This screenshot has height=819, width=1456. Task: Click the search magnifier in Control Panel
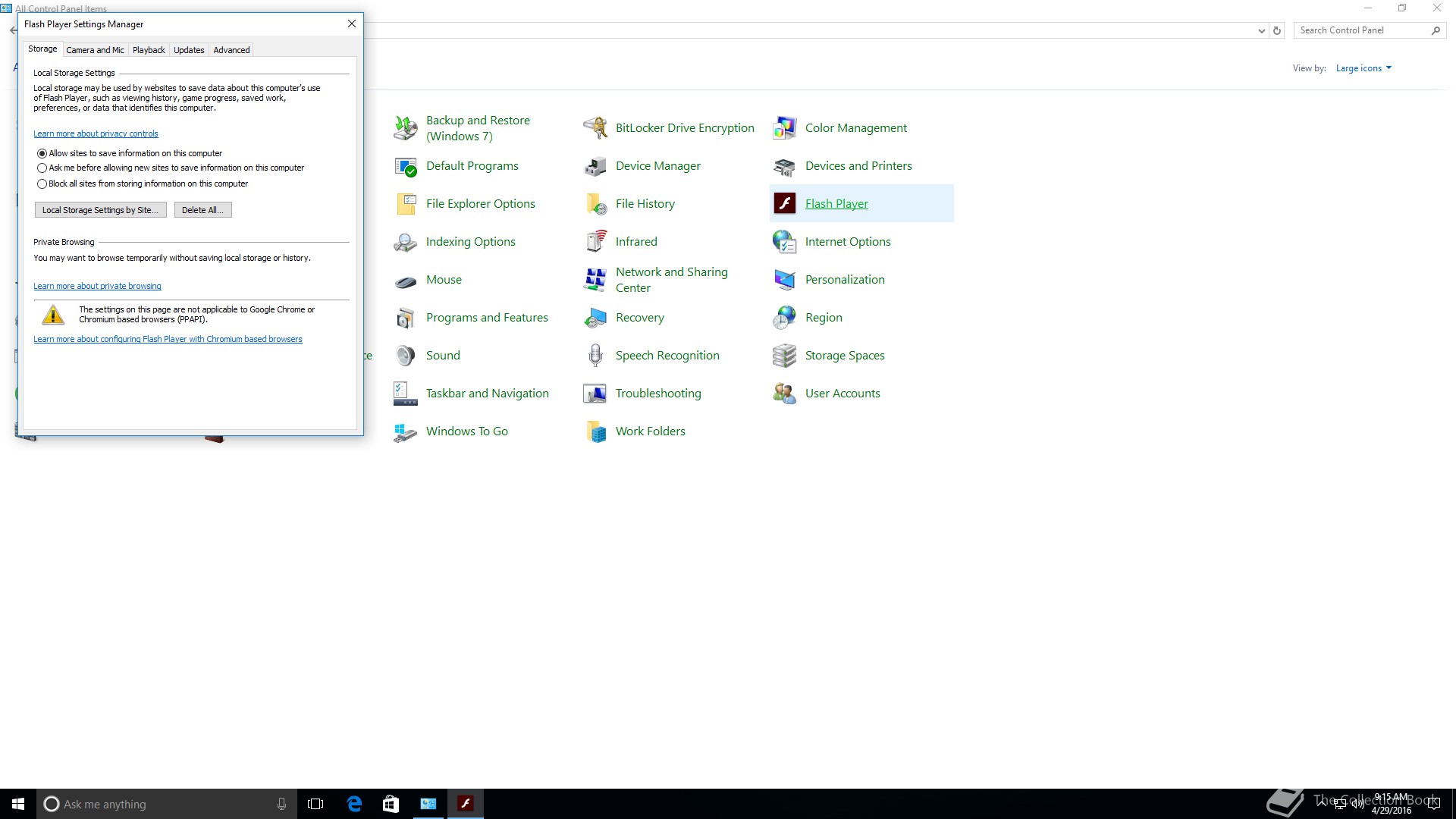click(1436, 30)
